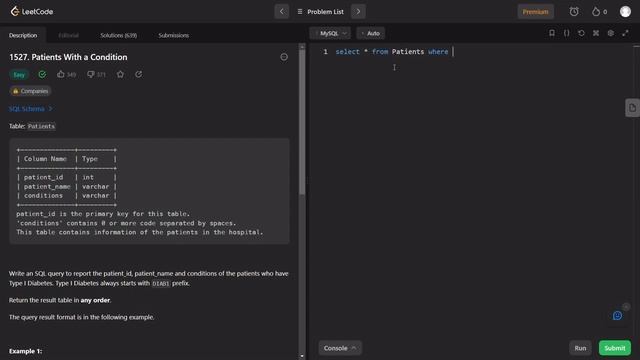Click the solved green checkmark icon

click(42, 74)
